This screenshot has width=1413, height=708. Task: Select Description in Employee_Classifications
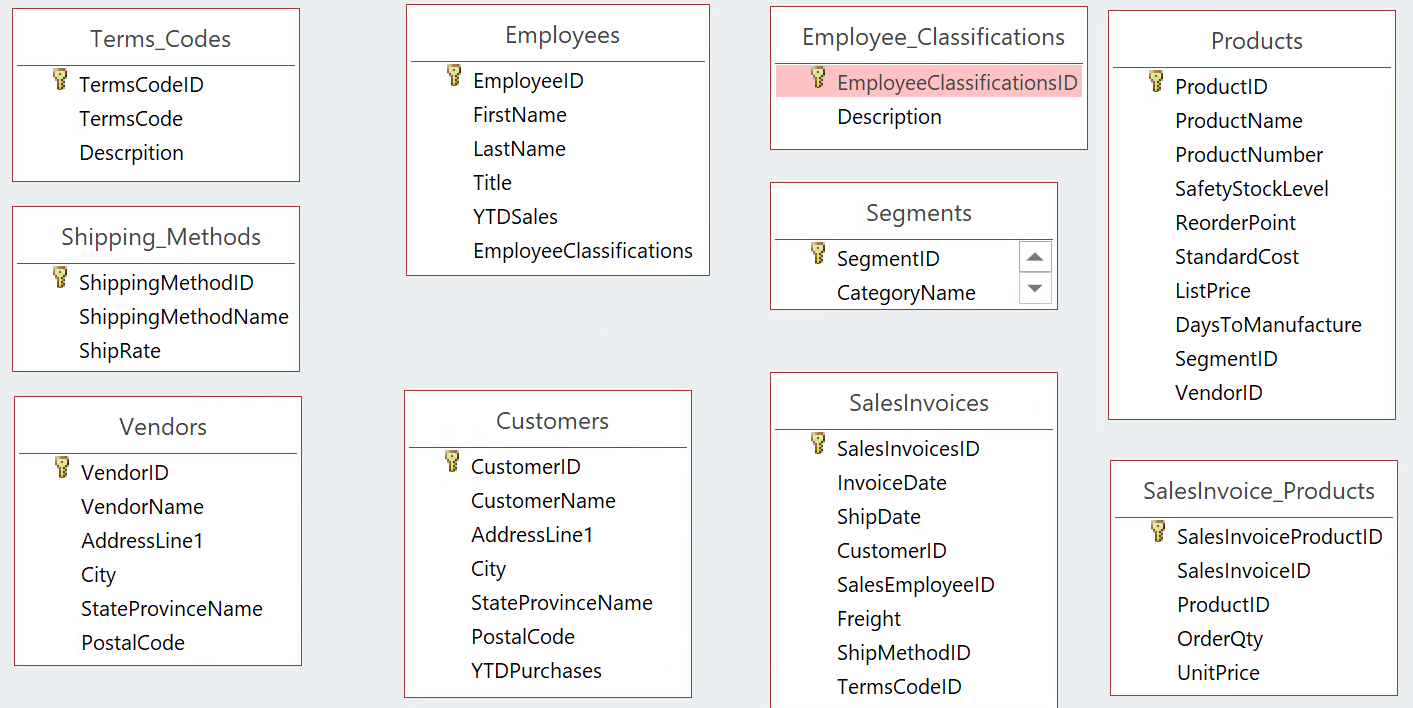(889, 117)
